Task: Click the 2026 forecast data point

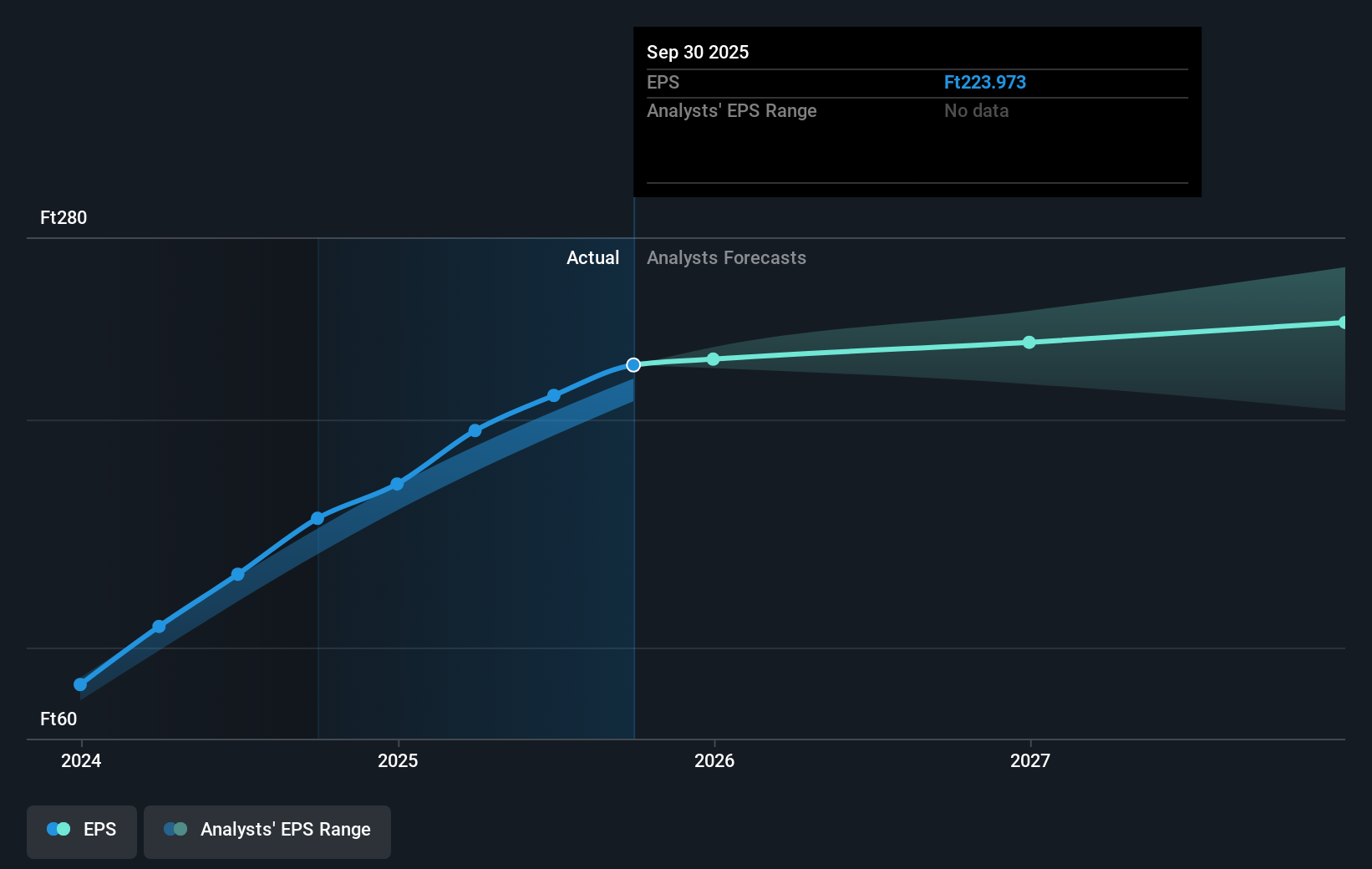Action: (x=713, y=359)
